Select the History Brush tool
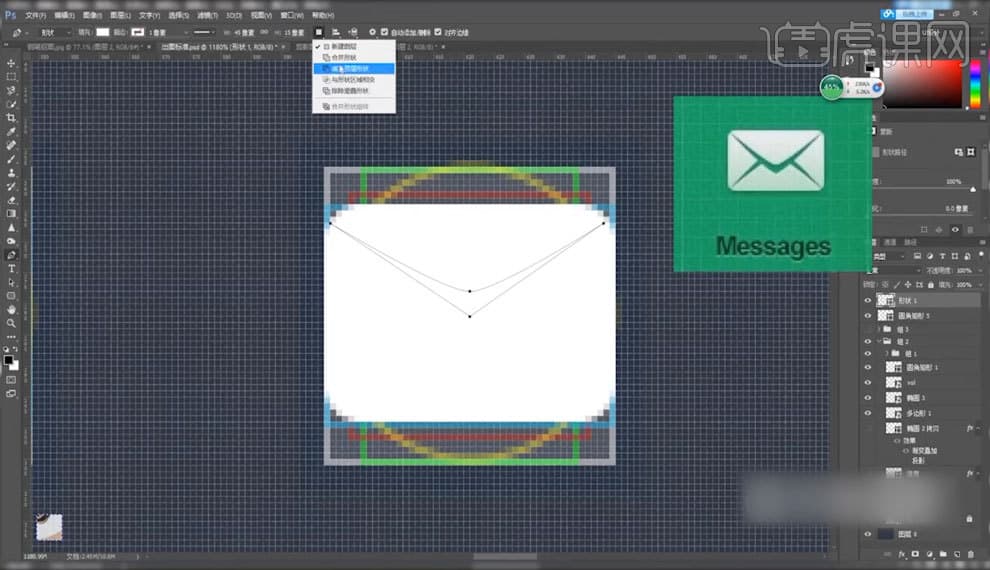This screenshot has height=570, width=990. (11, 186)
